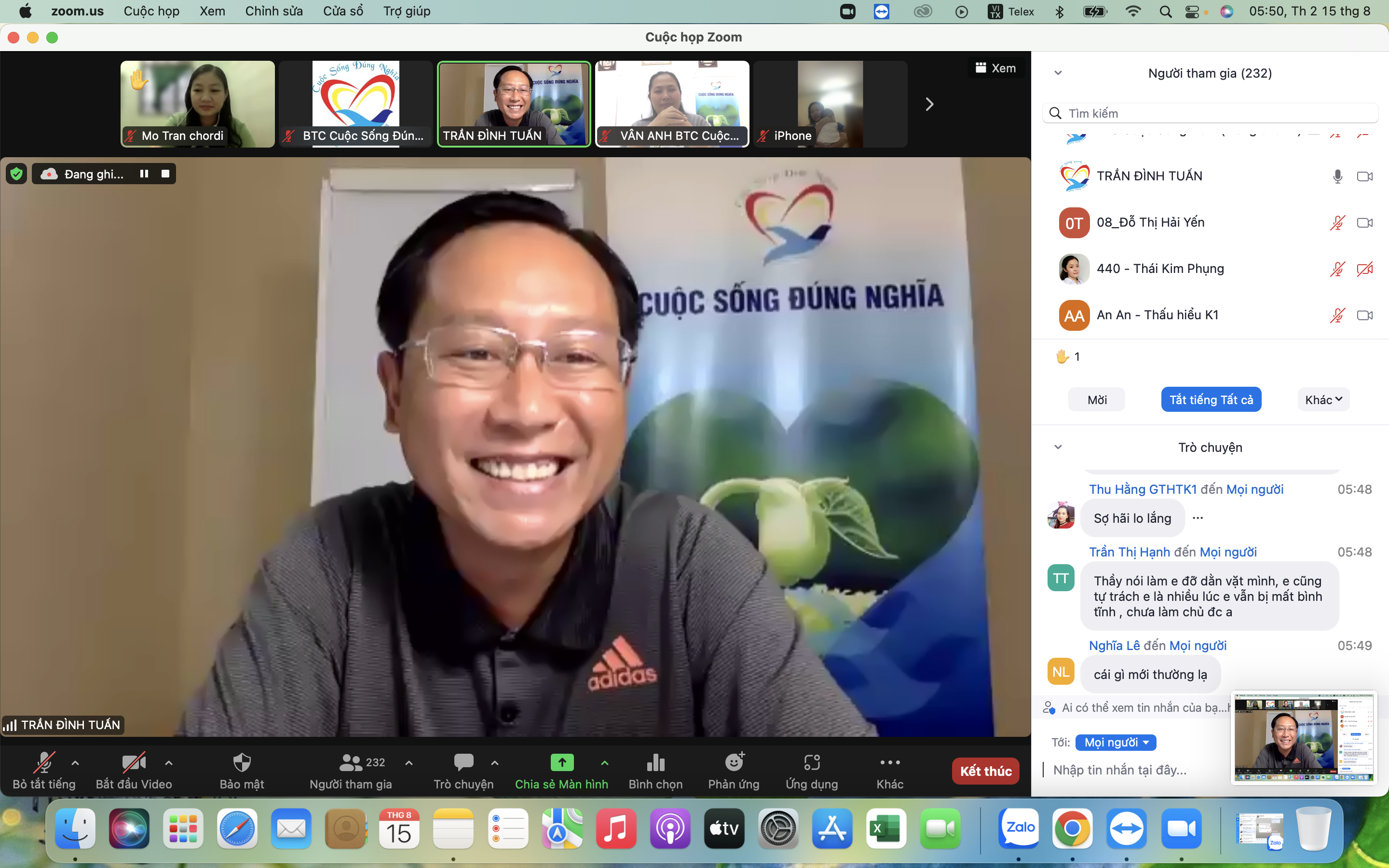
Task: Click Thu Hằng GTHTK1 sender name
Action: tap(1142, 489)
